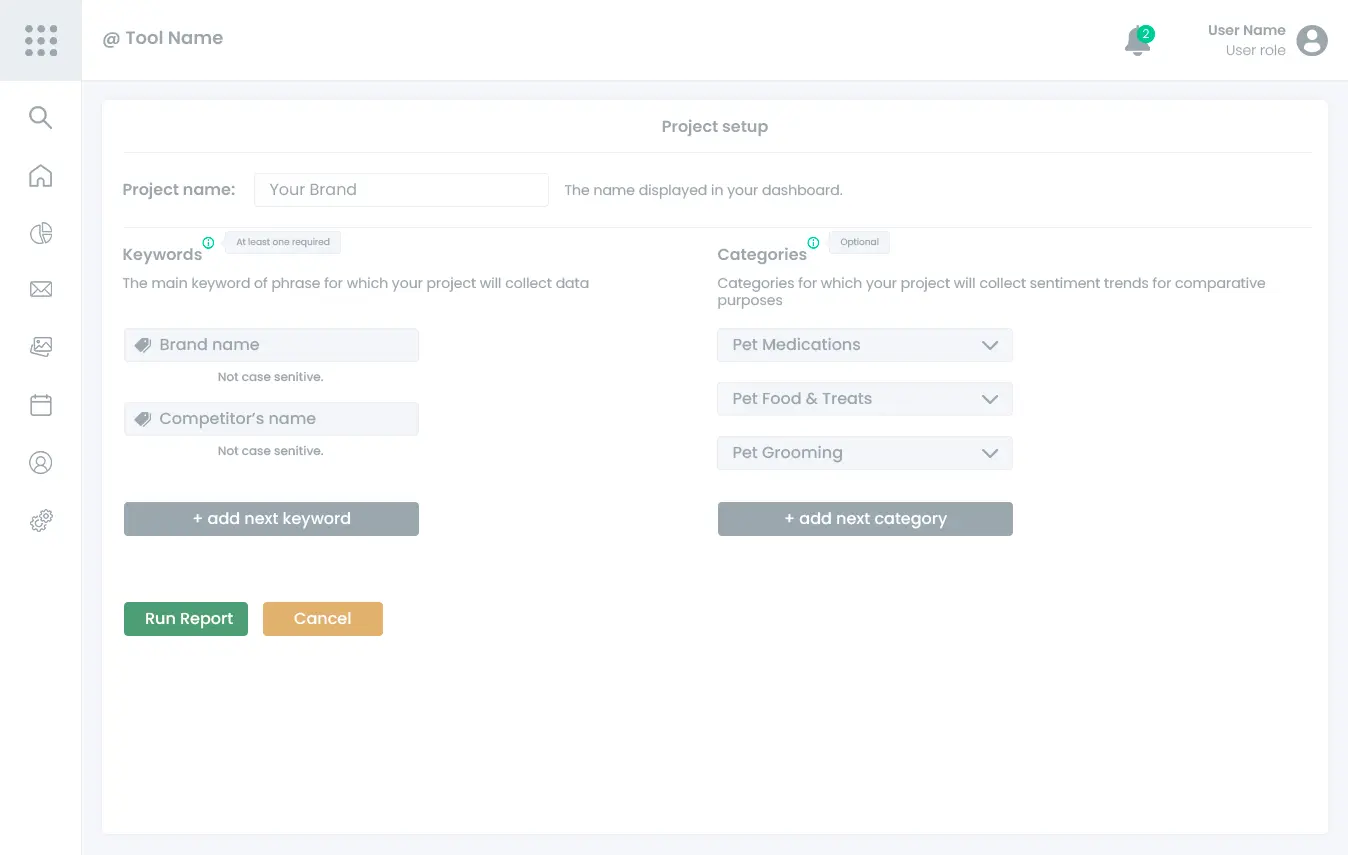Screen dimensions: 1348x855
Task: Click the Keywords info icon
Action: [209, 243]
